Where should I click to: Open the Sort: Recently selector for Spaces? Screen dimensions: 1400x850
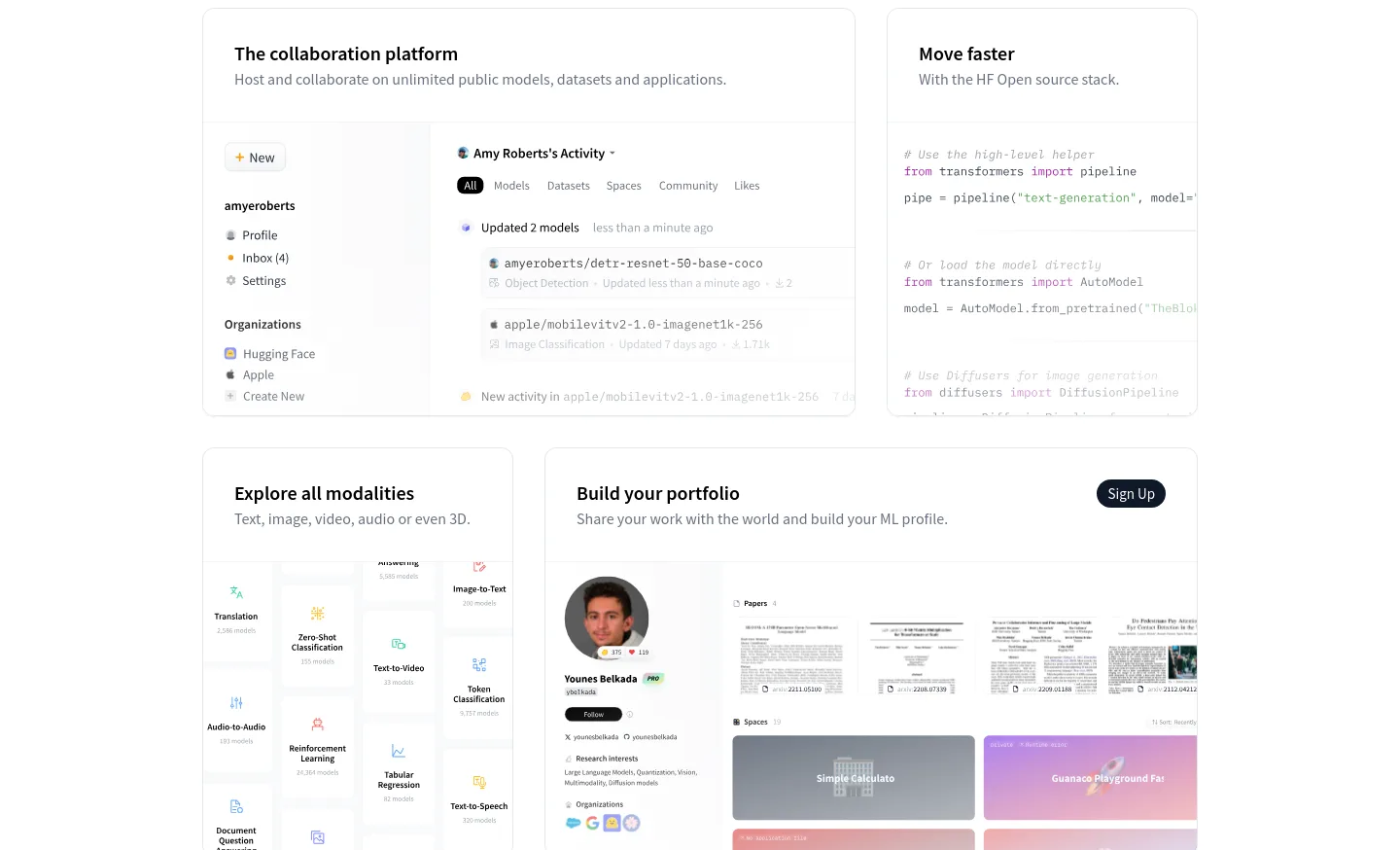(x=1173, y=723)
